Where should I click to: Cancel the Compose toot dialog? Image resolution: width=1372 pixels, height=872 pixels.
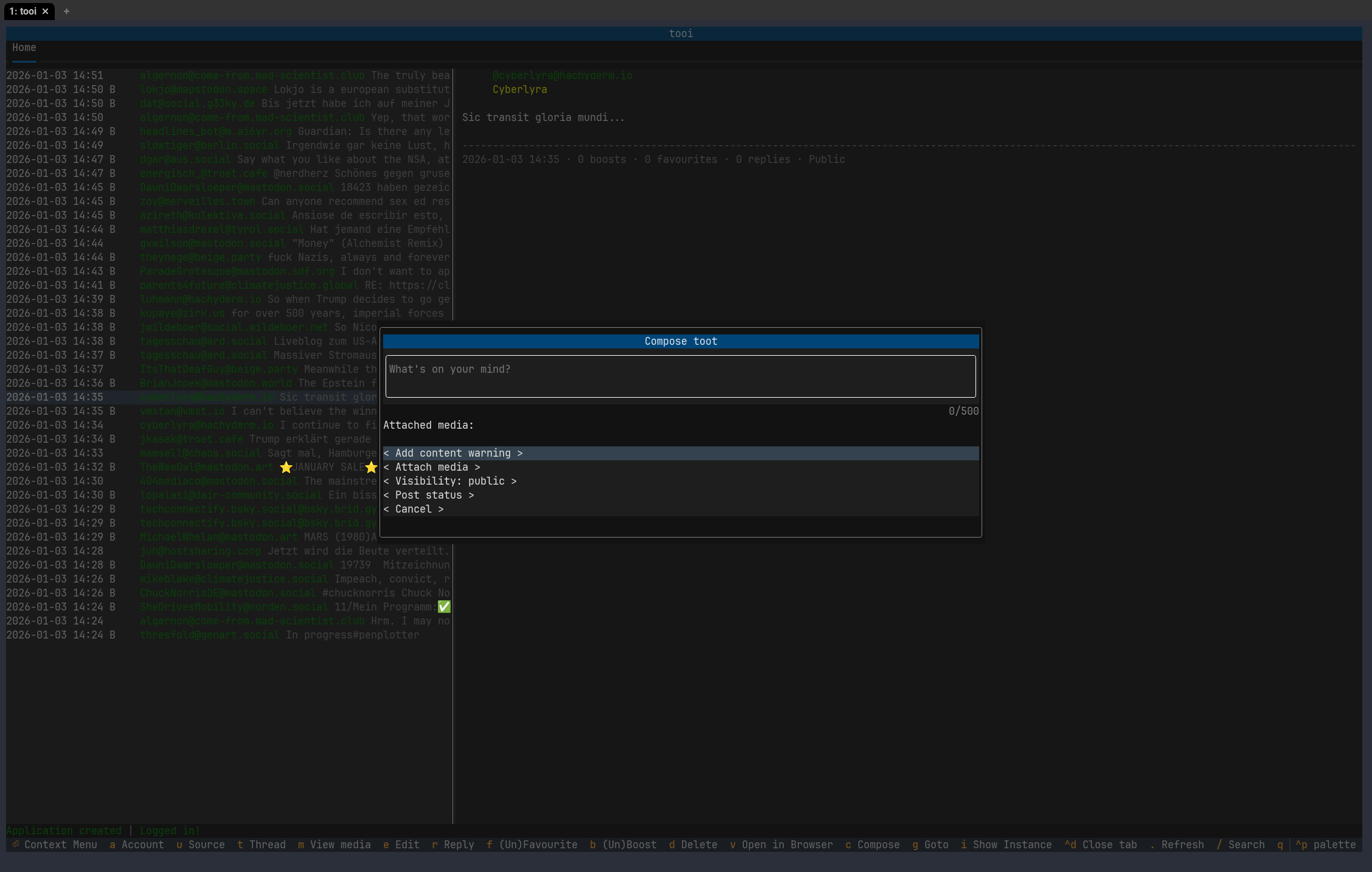coord(413,509)
